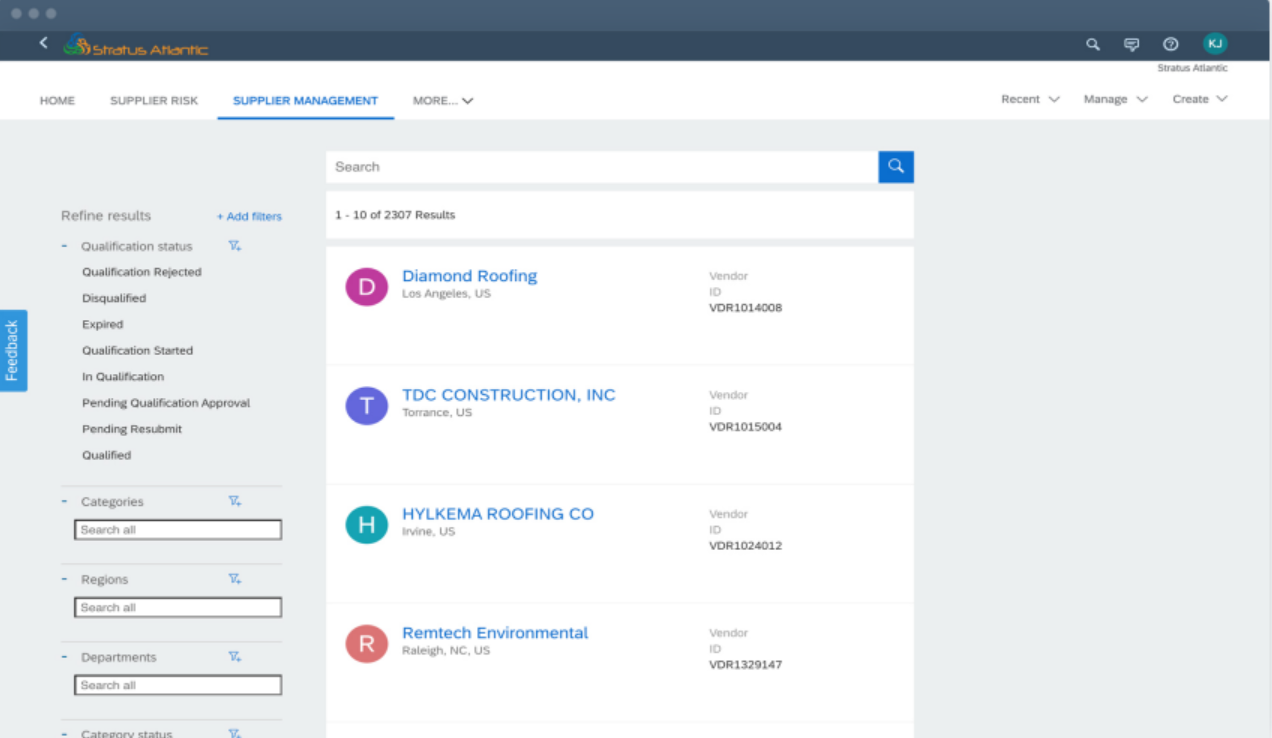Open Help via the question mark icon
1272x738 pixels.
point(1170,44)
